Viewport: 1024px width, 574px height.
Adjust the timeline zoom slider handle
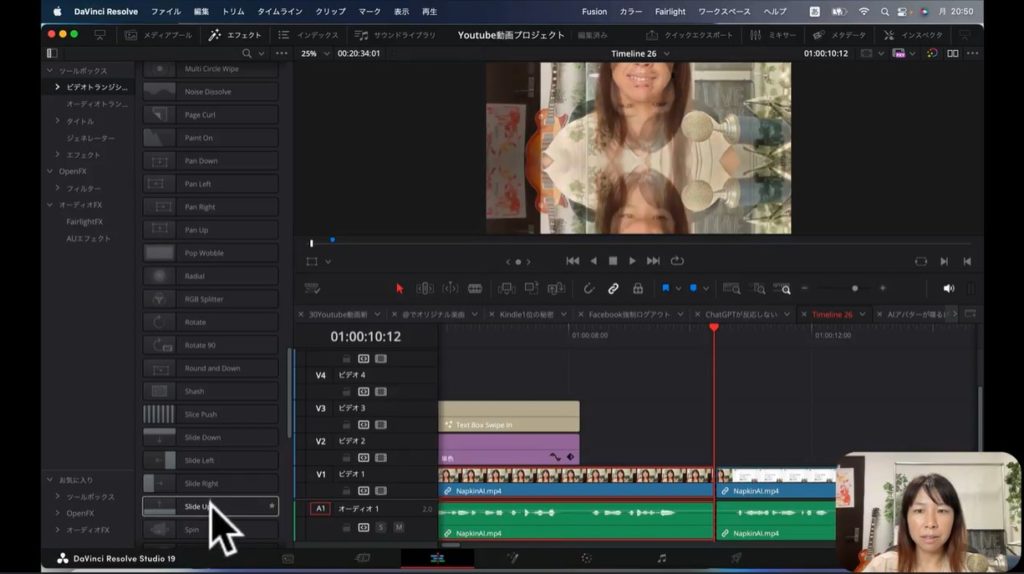tap(854, 288)
